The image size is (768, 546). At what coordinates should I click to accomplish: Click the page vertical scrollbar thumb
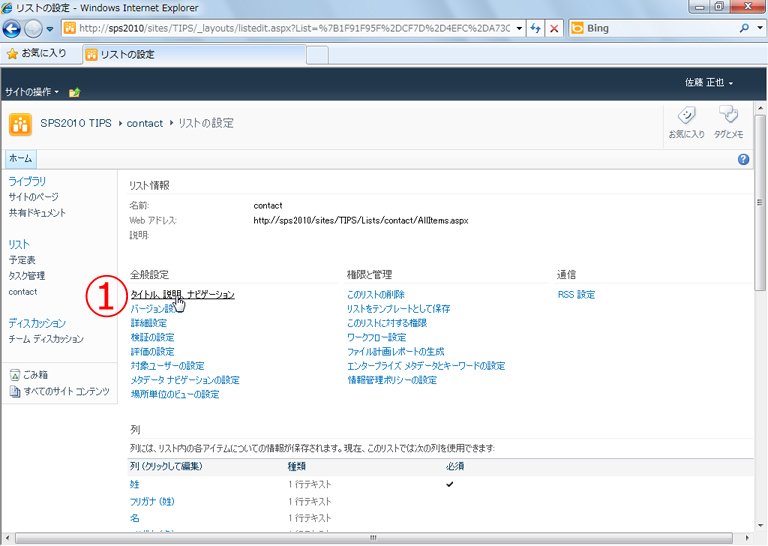coord(759,203)
